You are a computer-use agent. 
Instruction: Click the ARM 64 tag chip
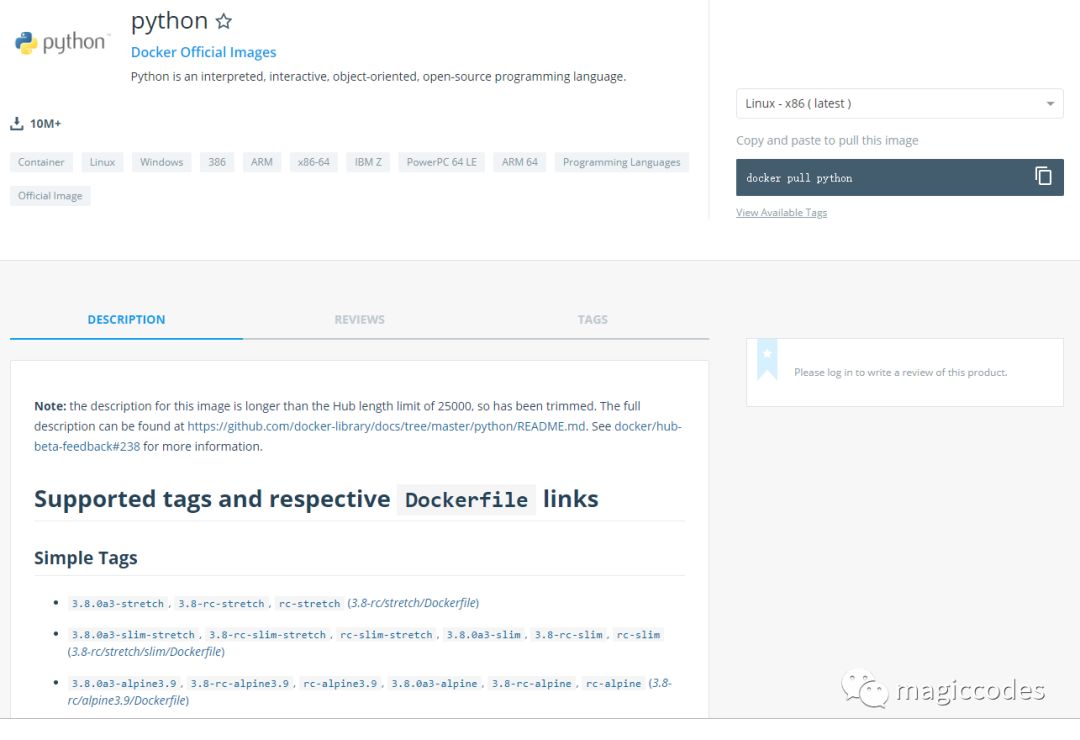pyautogui.click(x=519, y=162)
